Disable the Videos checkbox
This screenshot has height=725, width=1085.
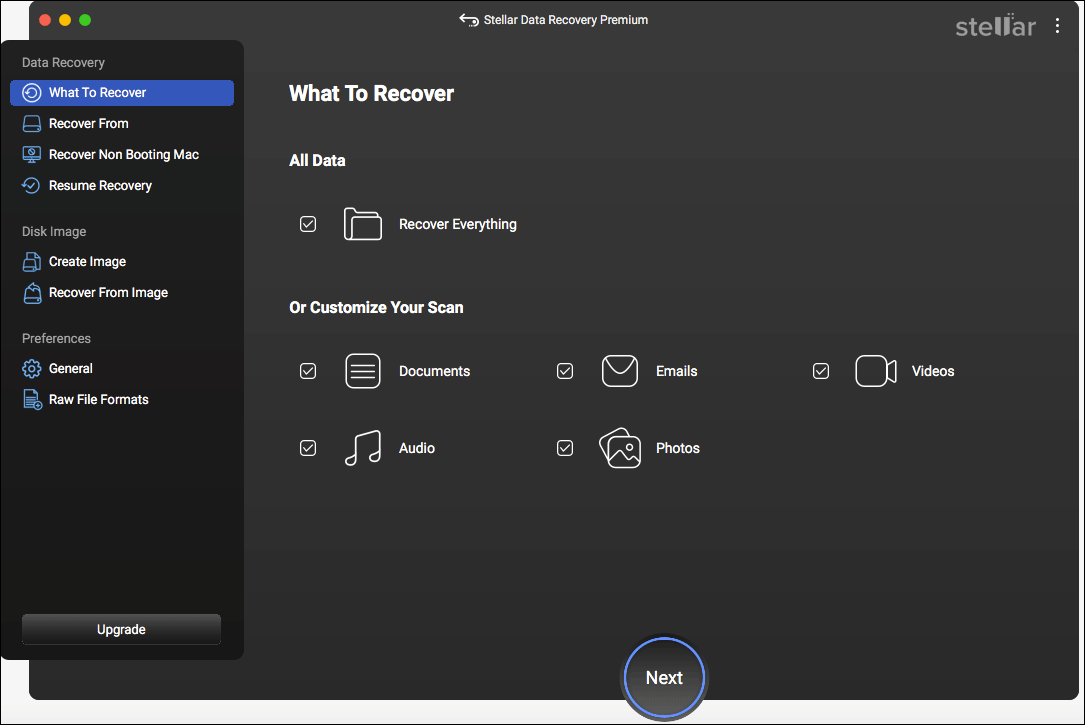point(821,371)
